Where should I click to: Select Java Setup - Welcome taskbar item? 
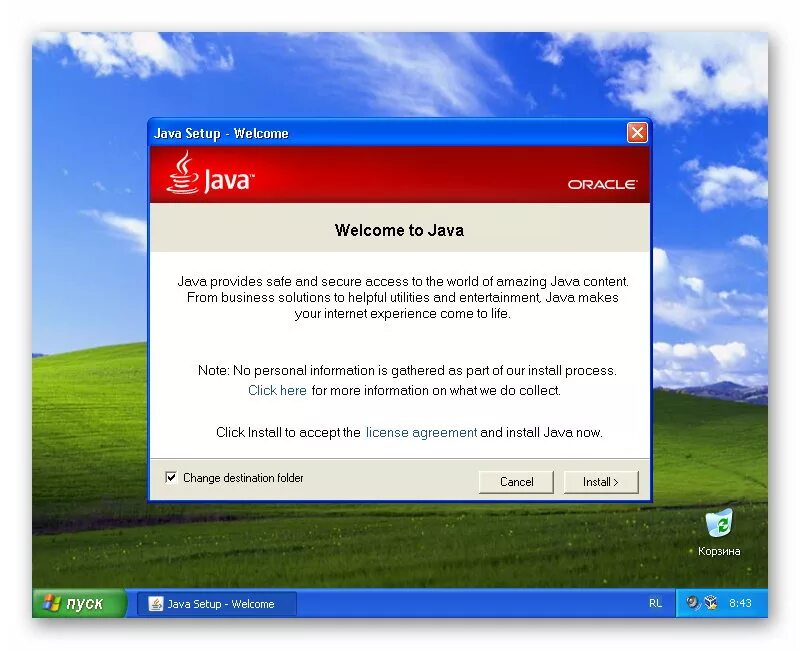pyautogui.click(x=217, y=604)
